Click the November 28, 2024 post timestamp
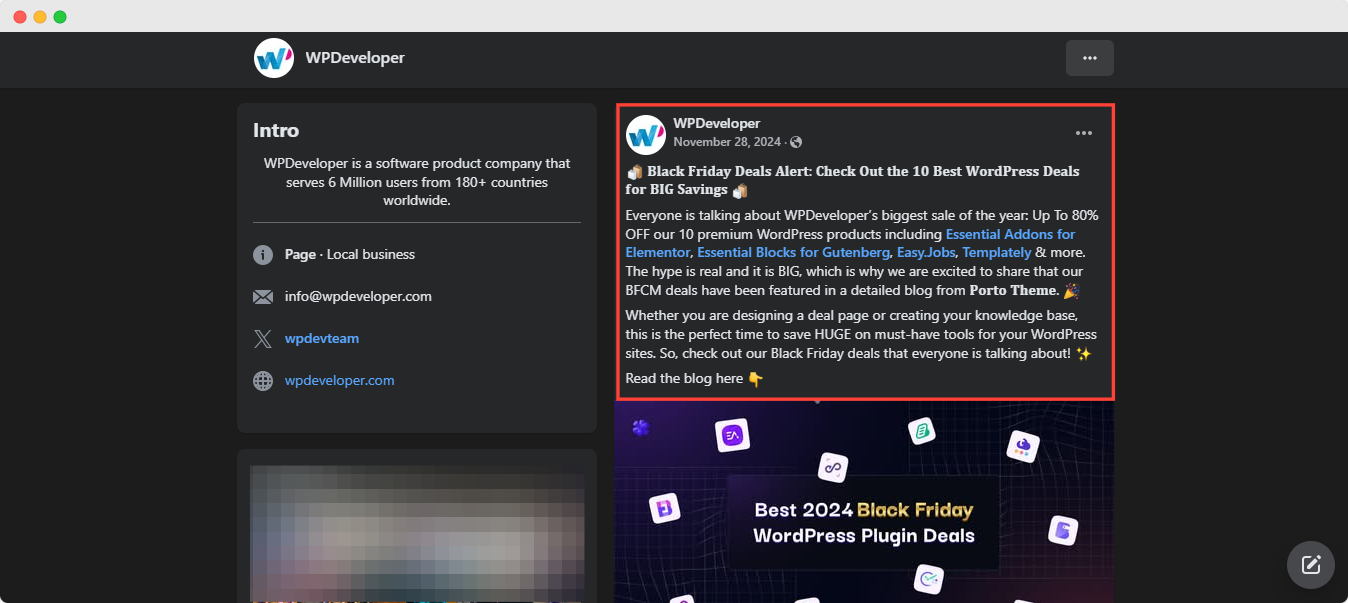The image size is (1348, 603). click(x=727, y=142)
